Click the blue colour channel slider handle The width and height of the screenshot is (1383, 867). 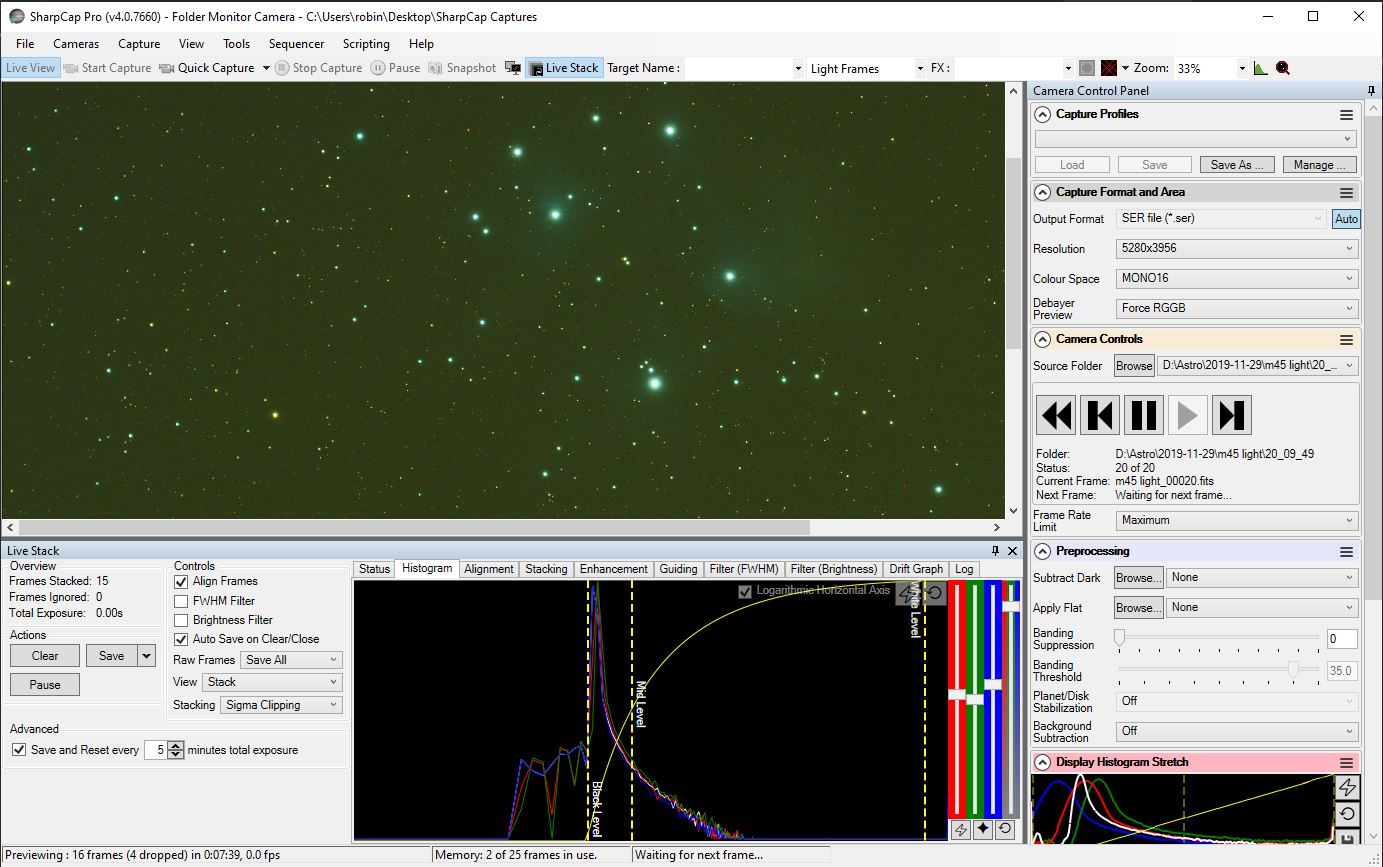[x=993, y=684]
